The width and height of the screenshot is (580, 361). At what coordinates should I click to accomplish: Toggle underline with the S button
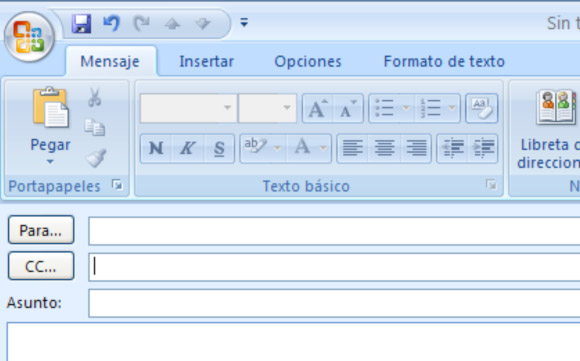click(x=219, y=148)
